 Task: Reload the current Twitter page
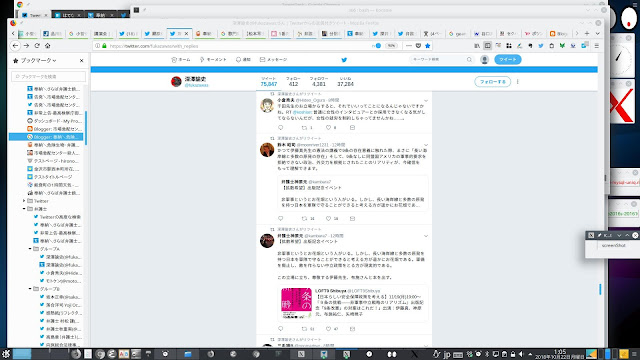(37, 46)
